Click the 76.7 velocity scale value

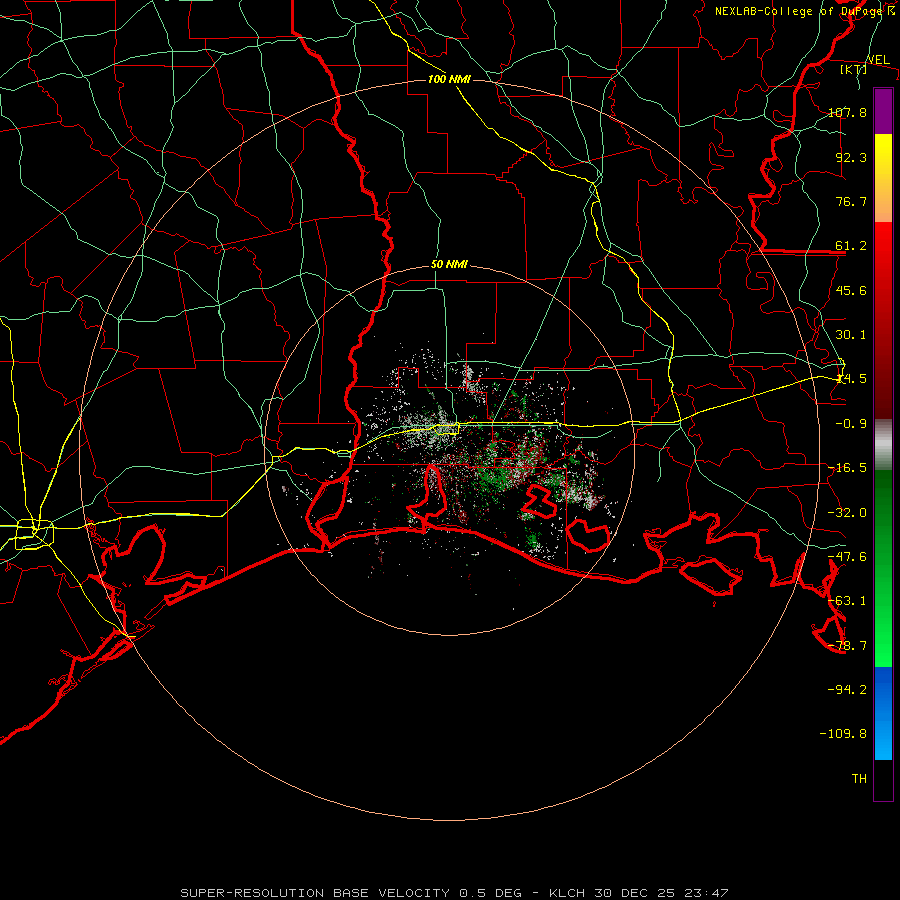click(x=851, y=201)
